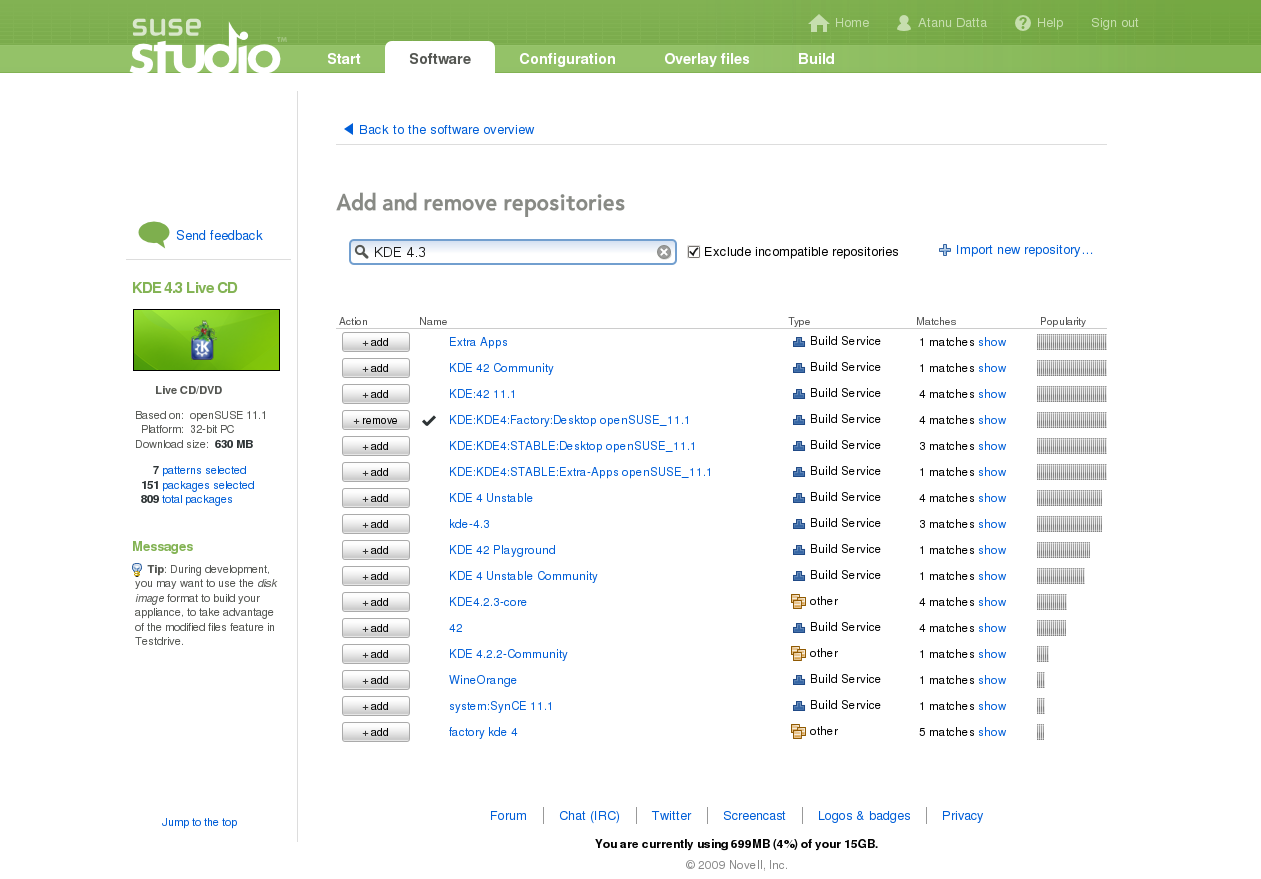Click the KDE 4.3 Live CD thumbnail
The width and height of the screenshot is (1261, 879).
pyautogui.click(x=206, y=340)
